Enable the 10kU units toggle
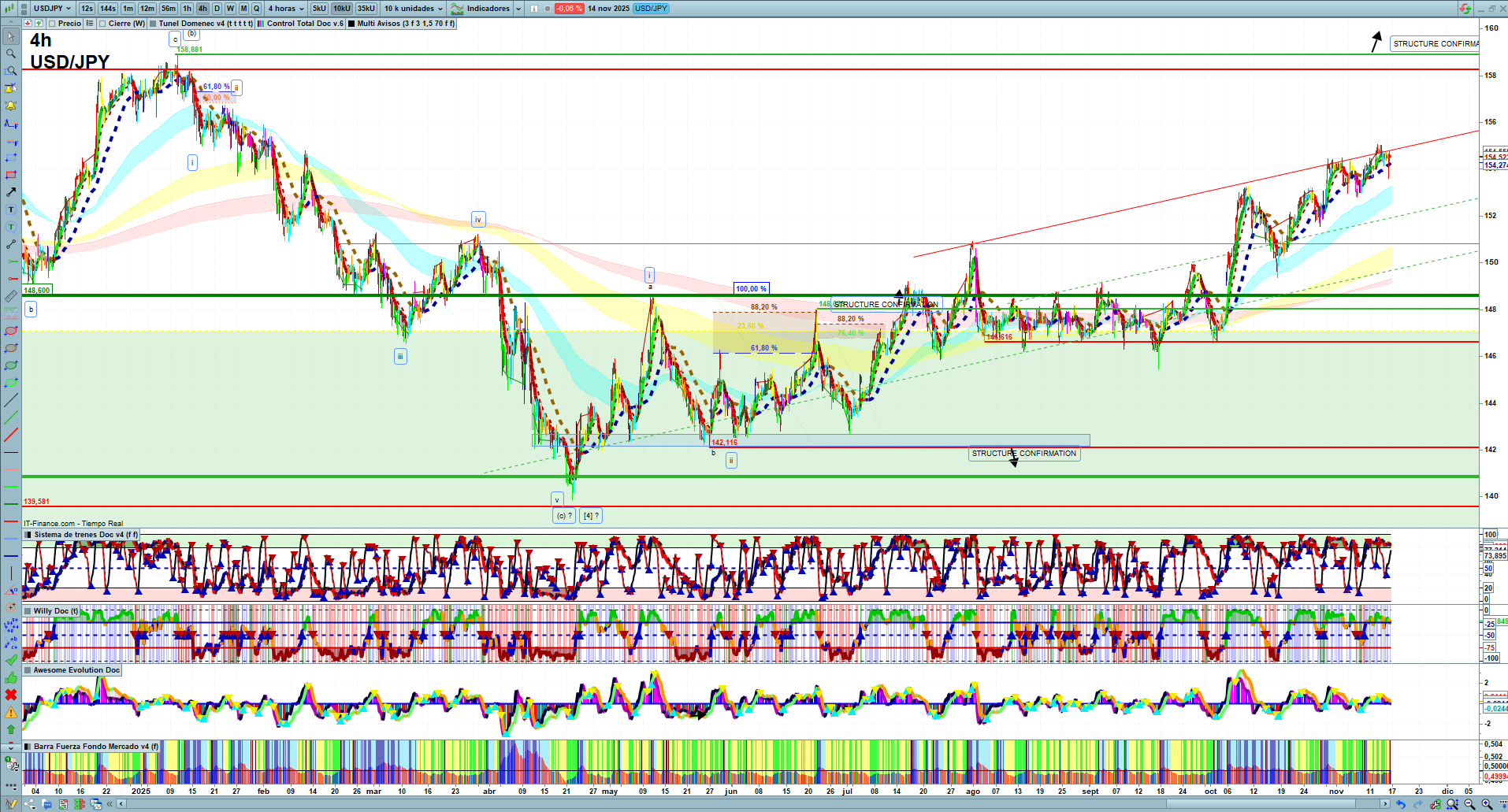 click(x=341, y=9)
